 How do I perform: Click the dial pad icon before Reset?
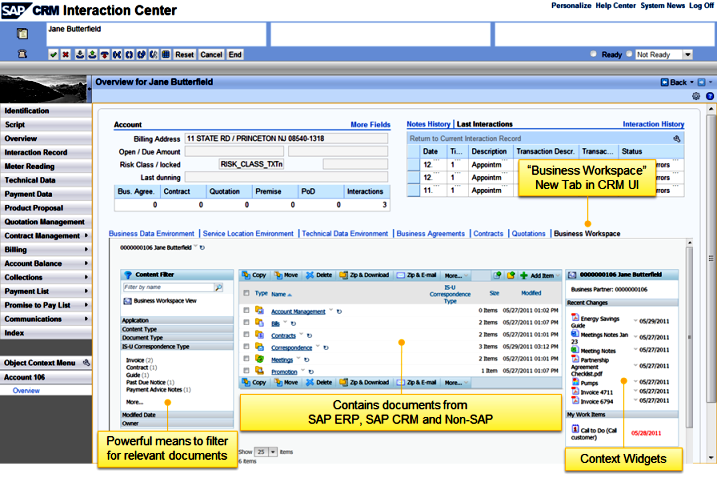point(166,54)
